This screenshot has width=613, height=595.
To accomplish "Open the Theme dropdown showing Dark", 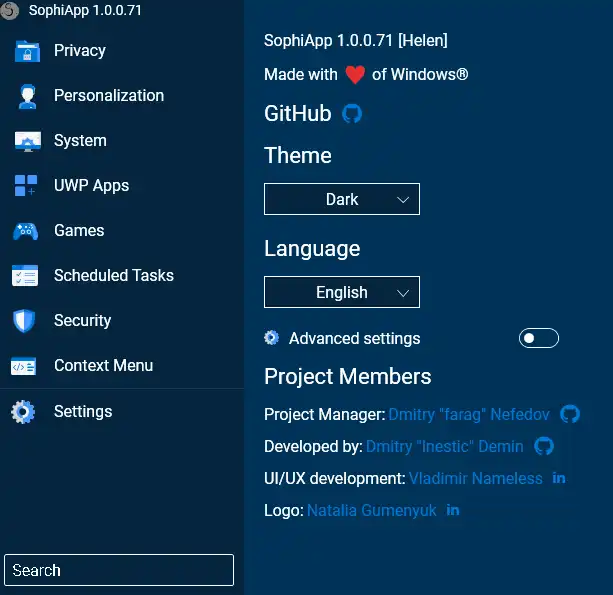I will (x=342, y=200).
